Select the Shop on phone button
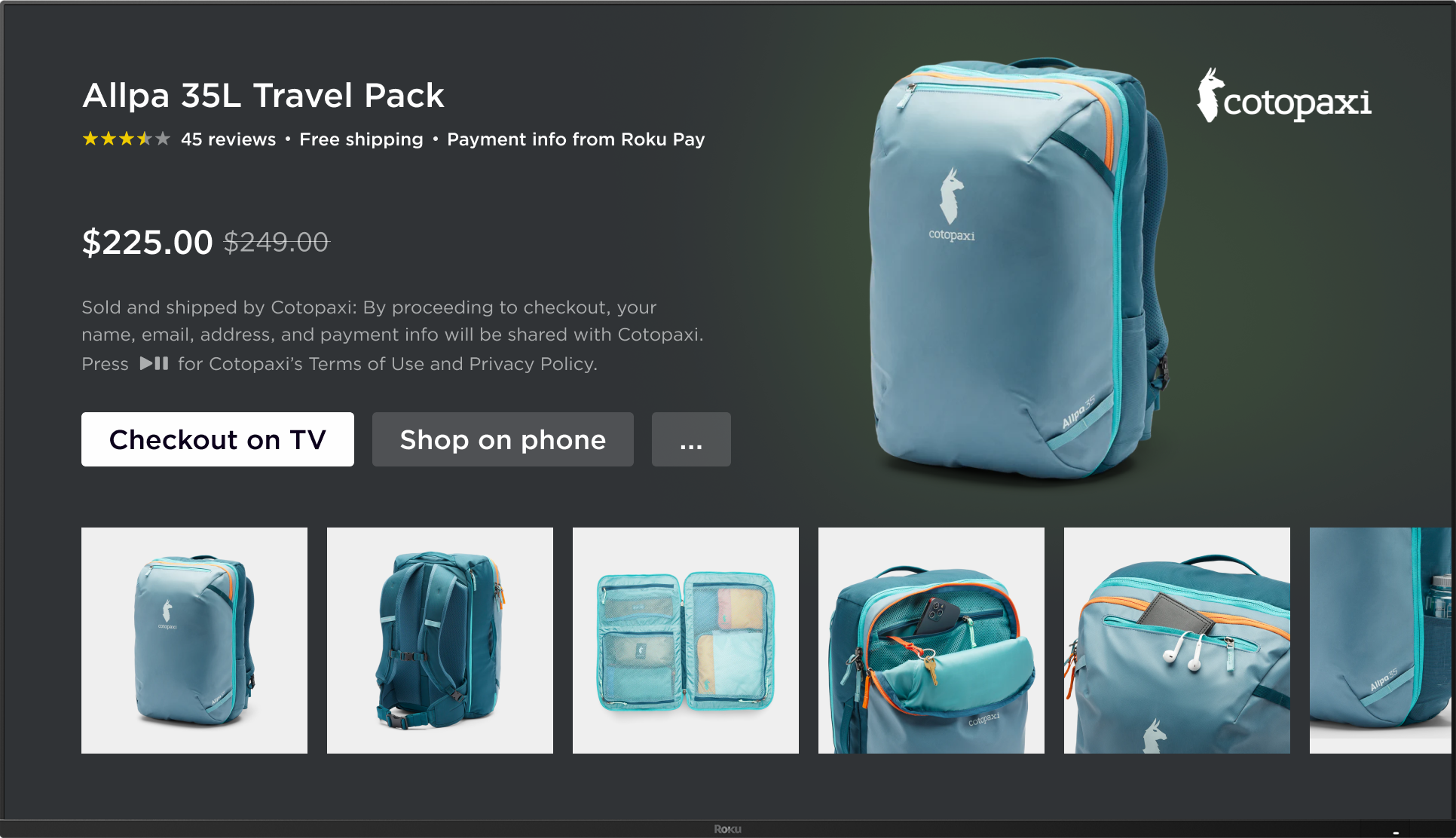Viewport: 1456px width, 838px height. [x=503, y=439]
